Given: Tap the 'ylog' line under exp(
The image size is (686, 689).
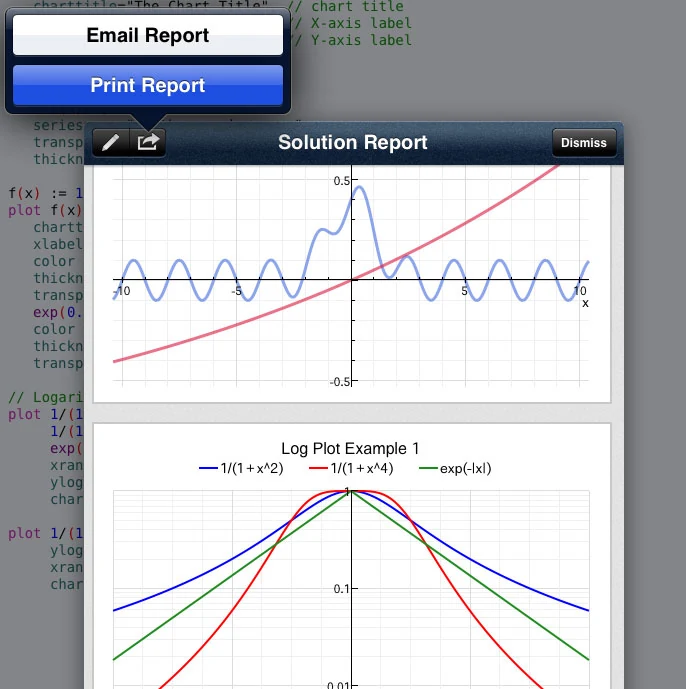Looking at the screenshot, I should tap(66, 482).
